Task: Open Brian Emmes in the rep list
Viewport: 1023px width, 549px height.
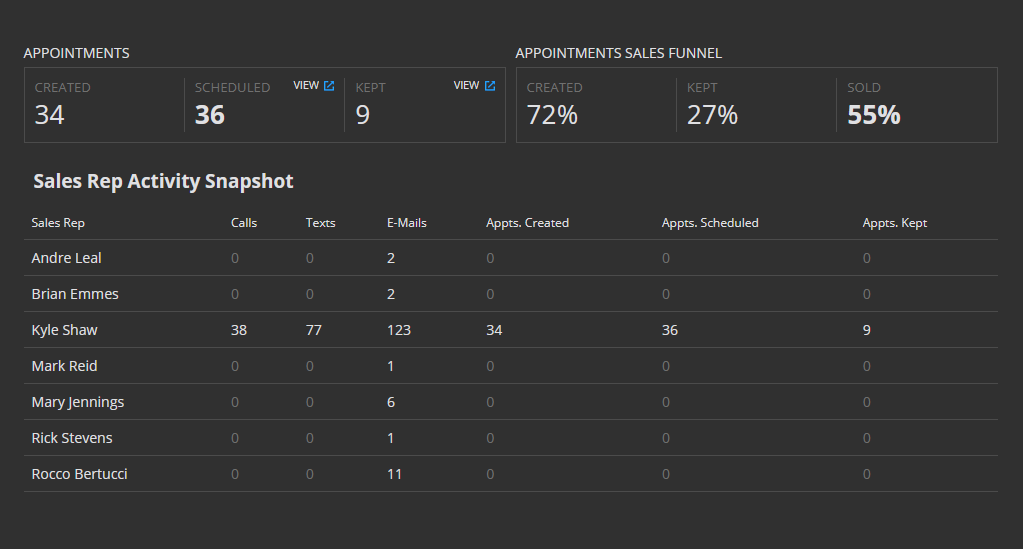Action: pos(75,294)
